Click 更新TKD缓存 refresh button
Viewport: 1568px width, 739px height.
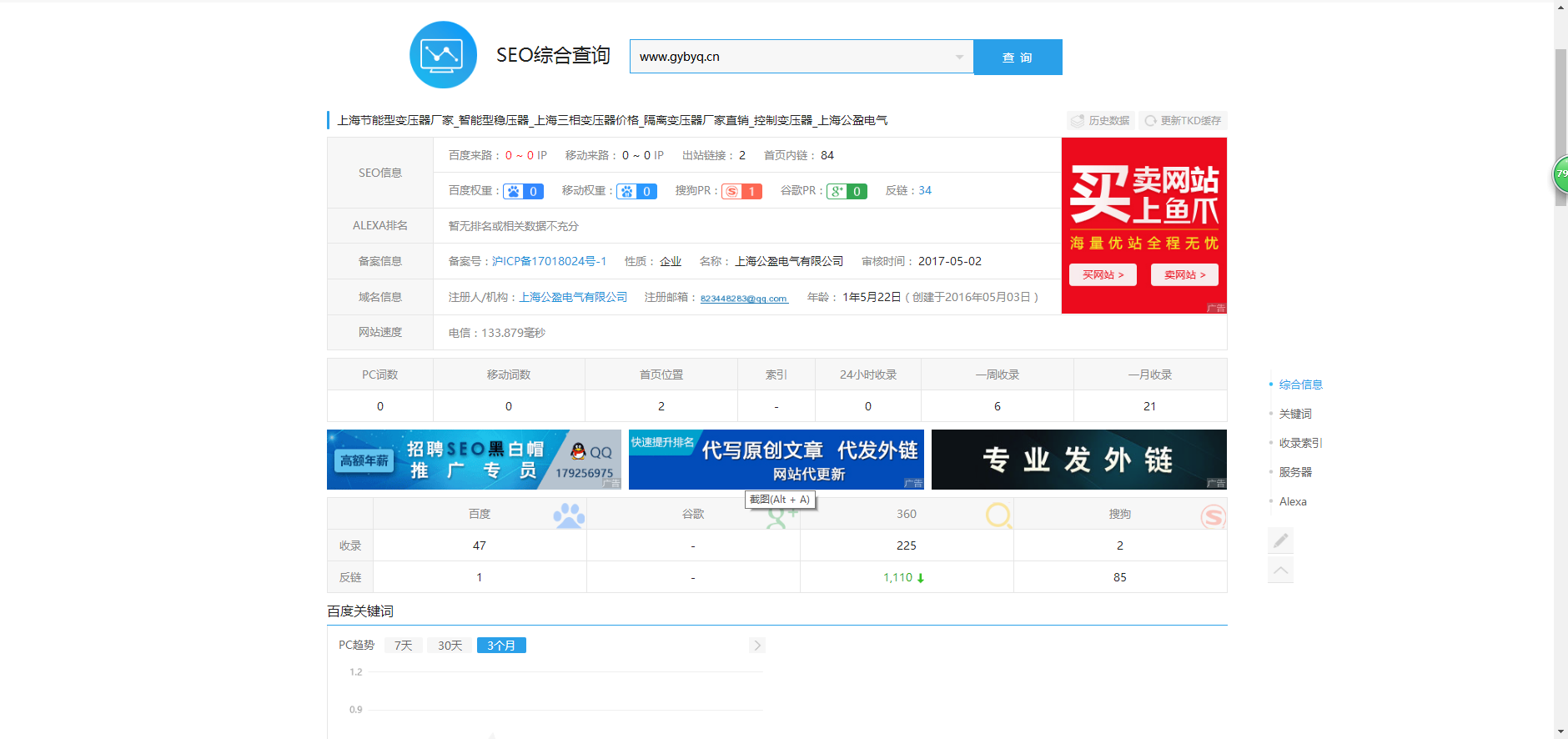(1183, 121)
